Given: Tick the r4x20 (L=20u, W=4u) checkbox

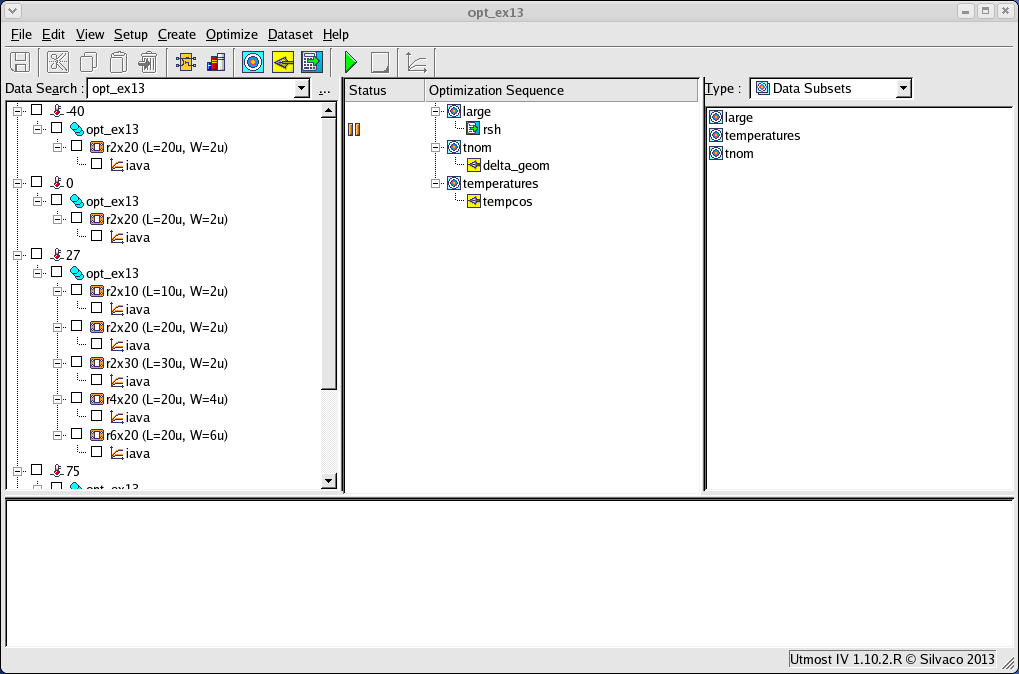Looking at the screenshot, I should point(77,398).
